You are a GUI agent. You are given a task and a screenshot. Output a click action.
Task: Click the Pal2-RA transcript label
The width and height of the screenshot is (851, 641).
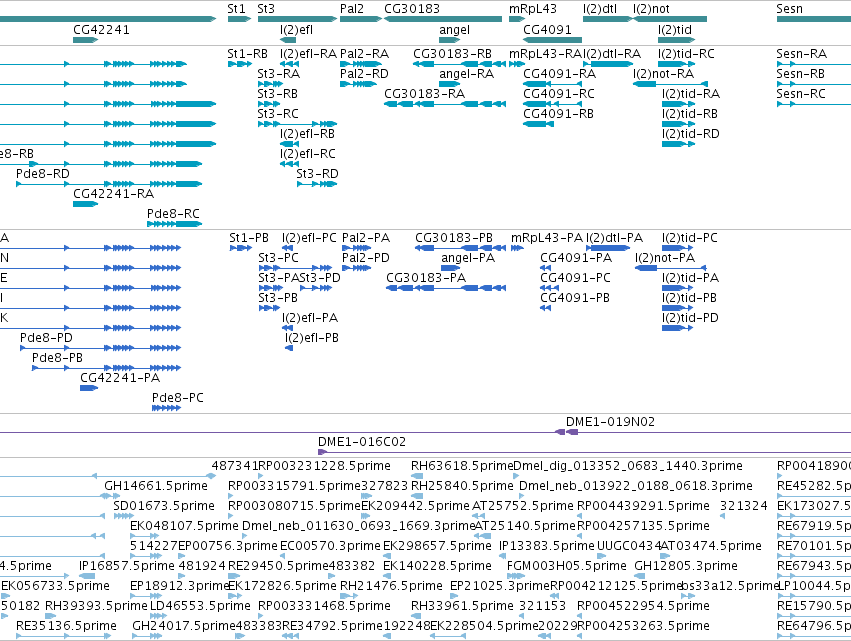click(x=364, y=54)
